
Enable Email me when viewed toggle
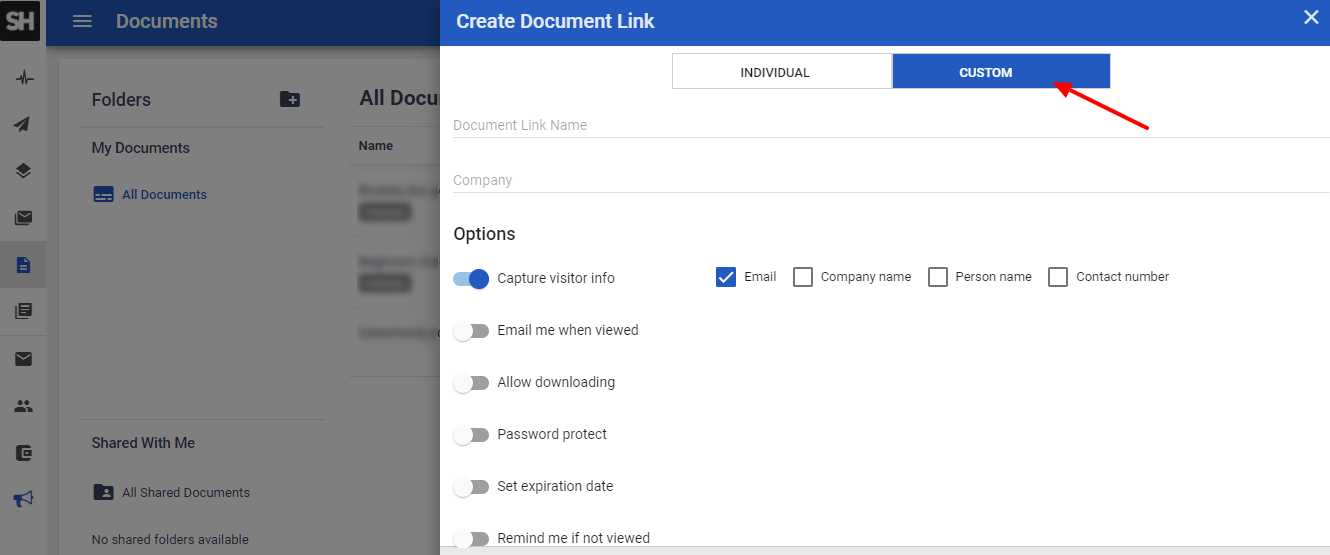click(471, 331)
